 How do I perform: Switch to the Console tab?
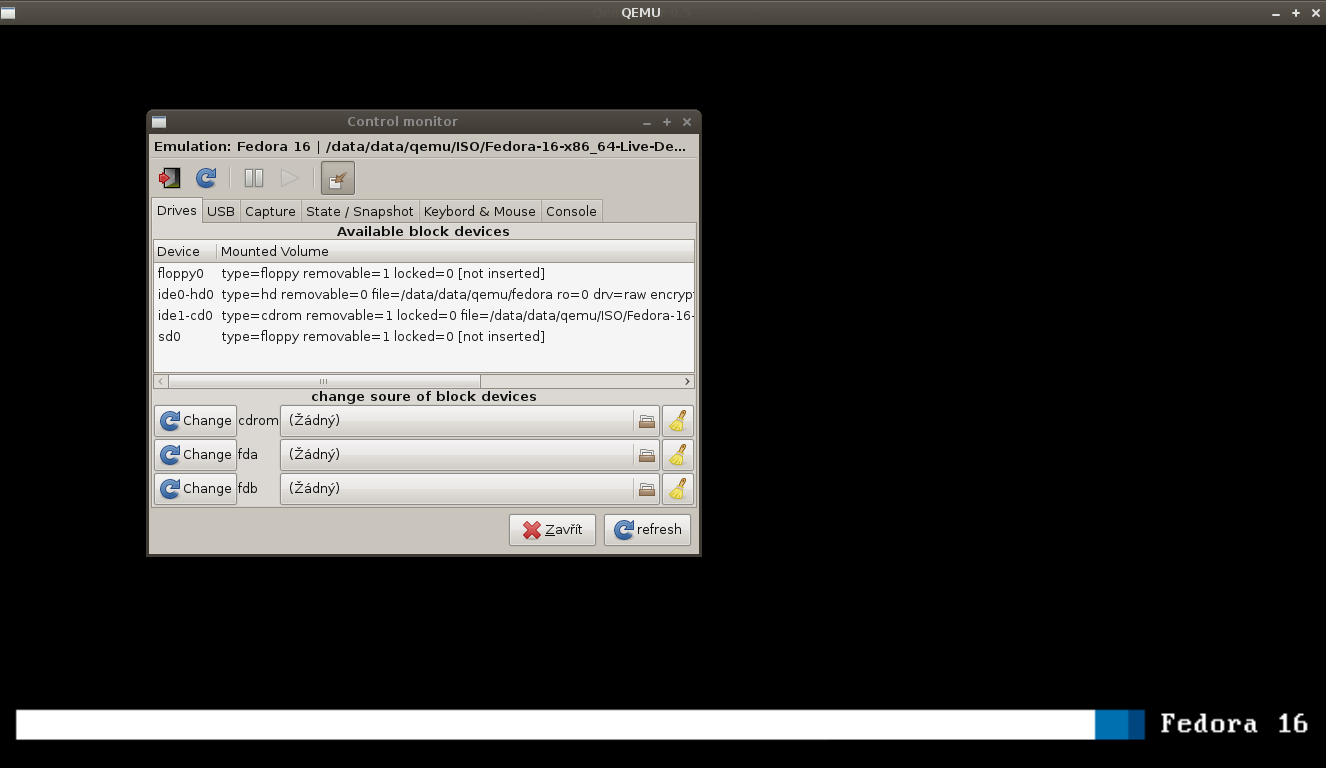click(572, 211)
